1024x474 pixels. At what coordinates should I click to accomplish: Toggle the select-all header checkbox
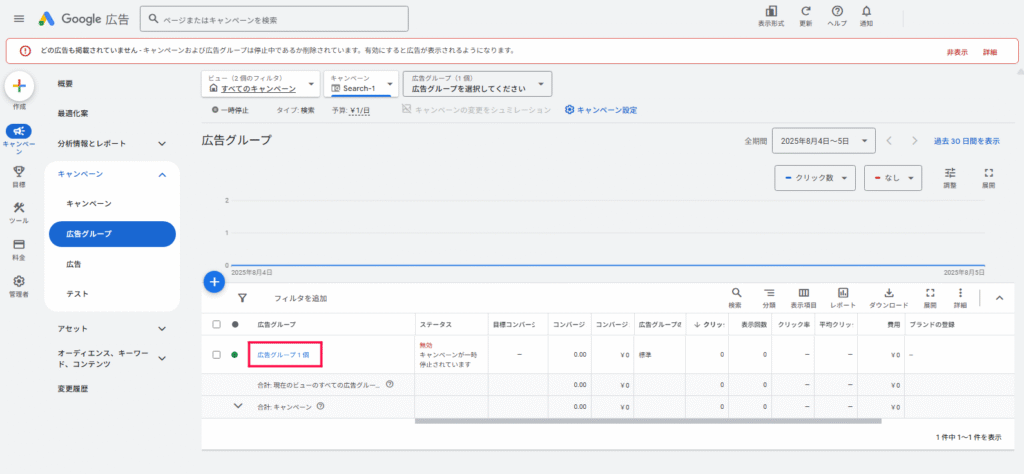(217, 324)
